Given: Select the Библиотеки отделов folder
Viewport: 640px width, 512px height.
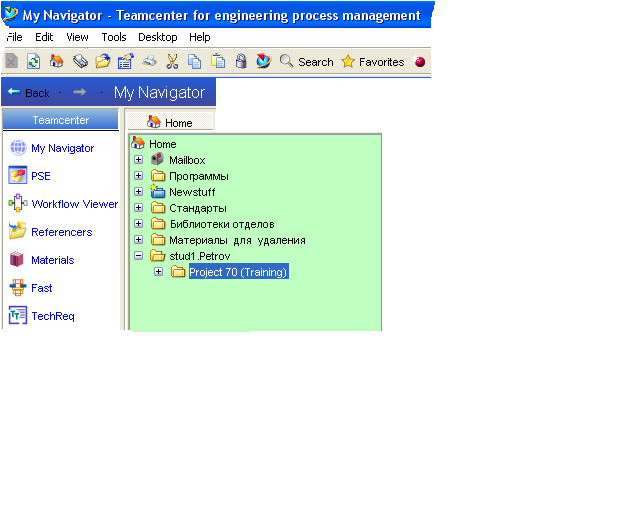Looking at the screenshot, I should click(222, 224).
